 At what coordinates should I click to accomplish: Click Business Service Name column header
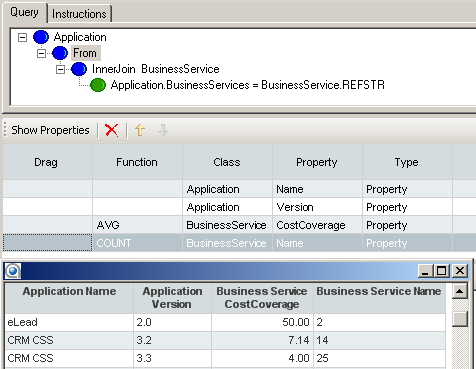click(x=379, y=298)
